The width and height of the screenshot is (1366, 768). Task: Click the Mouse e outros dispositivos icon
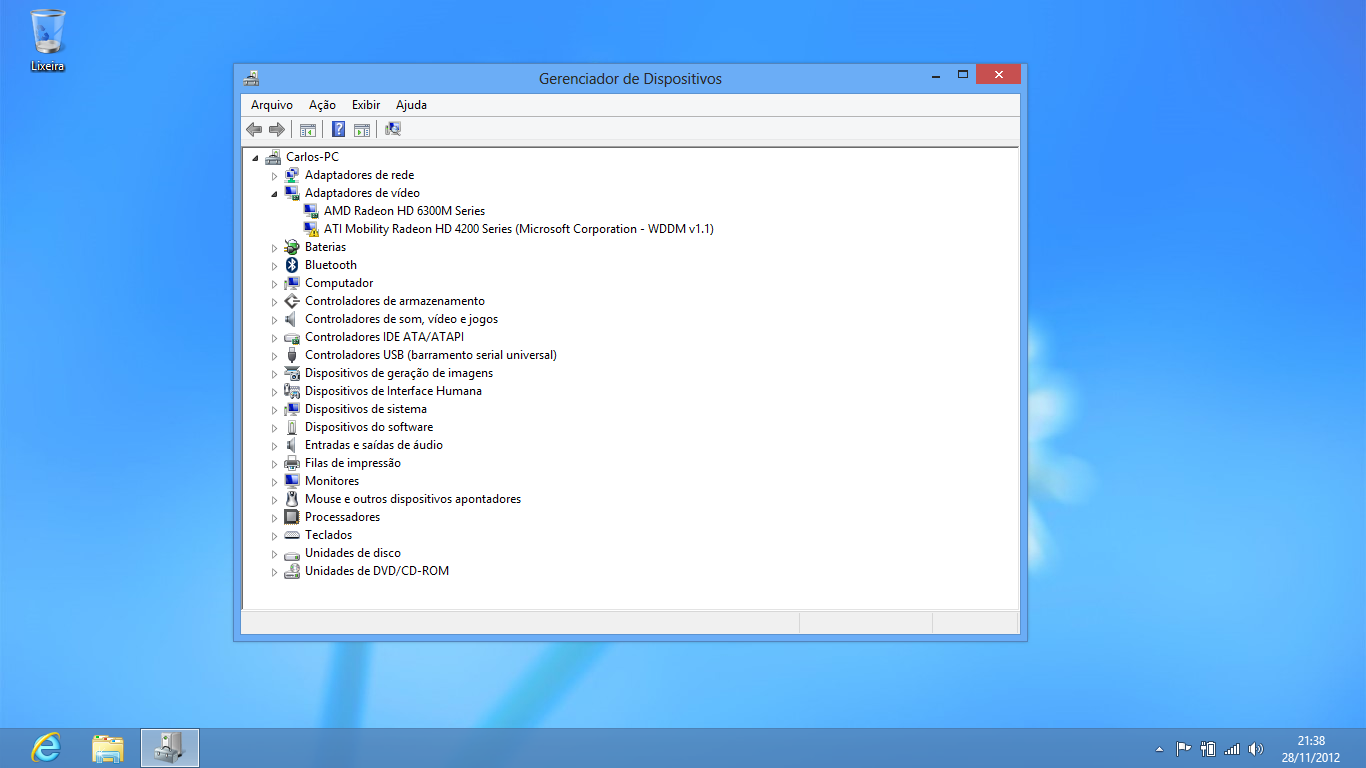point(292,499)
